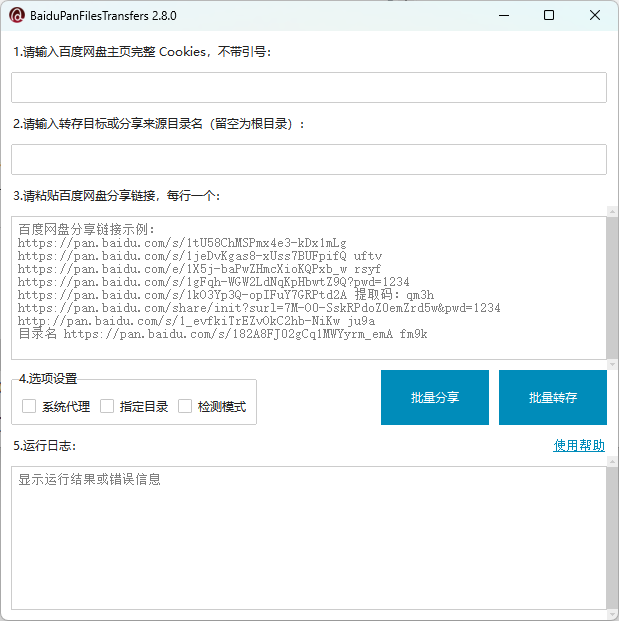Click the '5.运行日志:' label
Screen dimensions: 619x621
tap(45, 446)
